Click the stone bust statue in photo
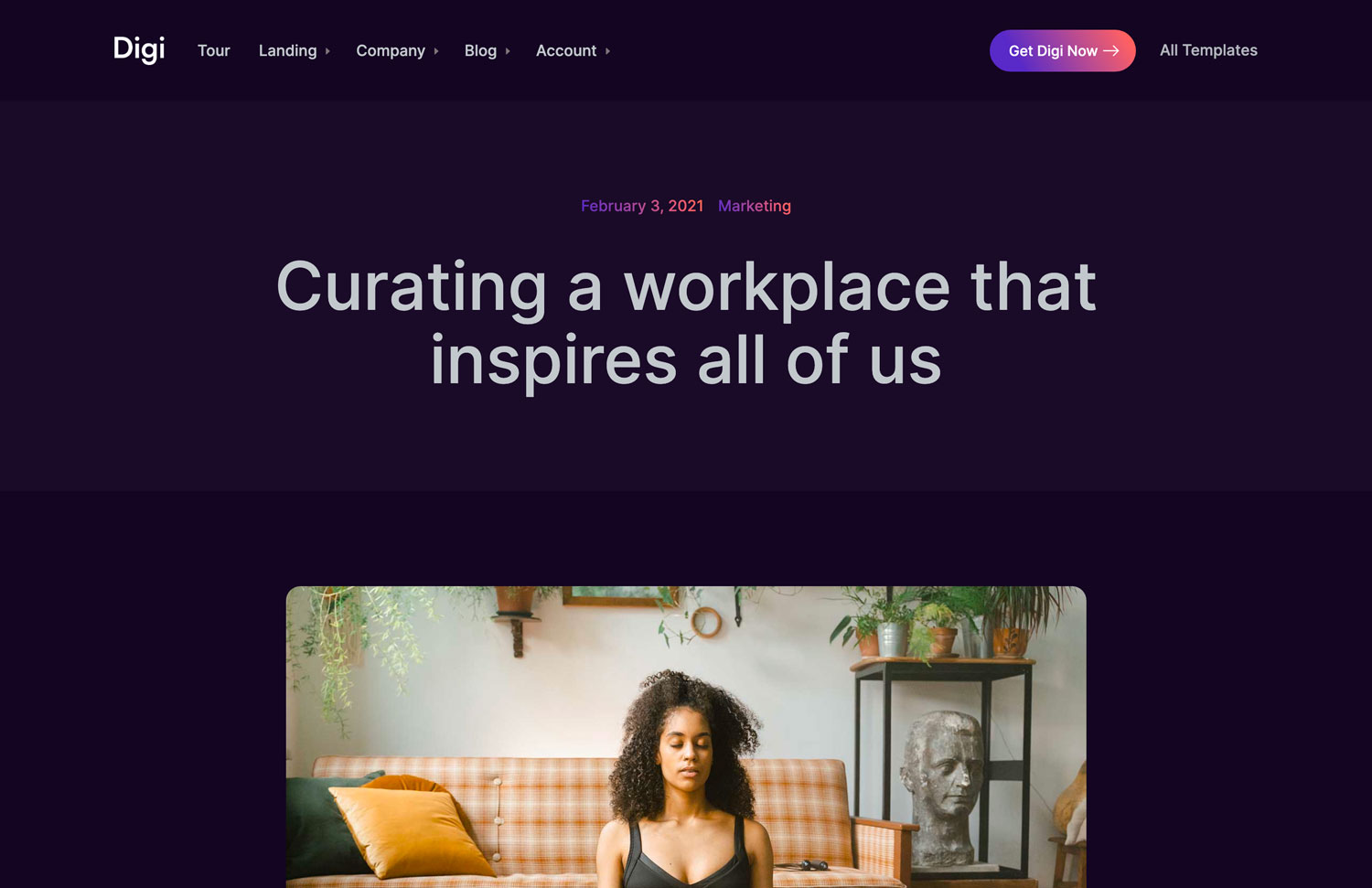 944,787
